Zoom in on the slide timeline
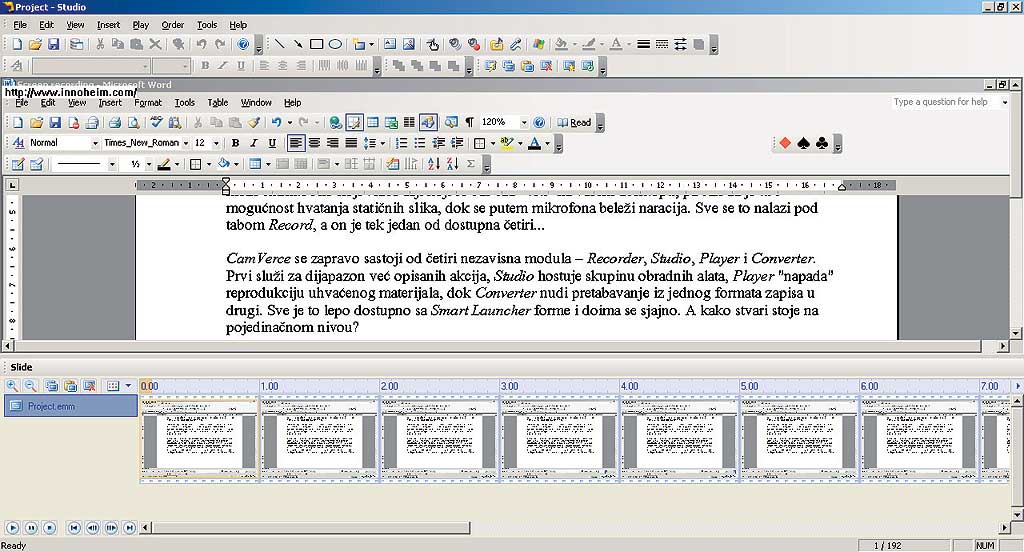The width and height of the screenshot is (1024, 552). 12,386
